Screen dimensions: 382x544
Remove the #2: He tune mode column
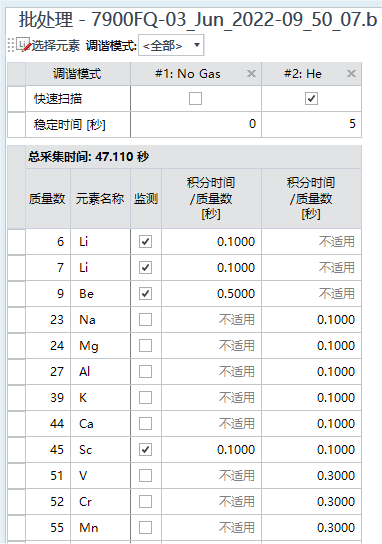point(351,74)
